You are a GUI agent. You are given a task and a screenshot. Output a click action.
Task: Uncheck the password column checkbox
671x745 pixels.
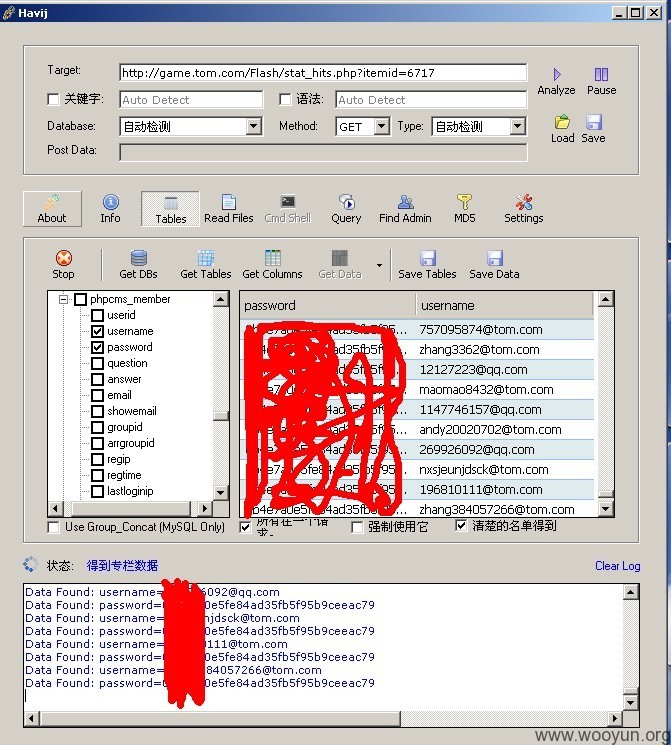point(97,347)
